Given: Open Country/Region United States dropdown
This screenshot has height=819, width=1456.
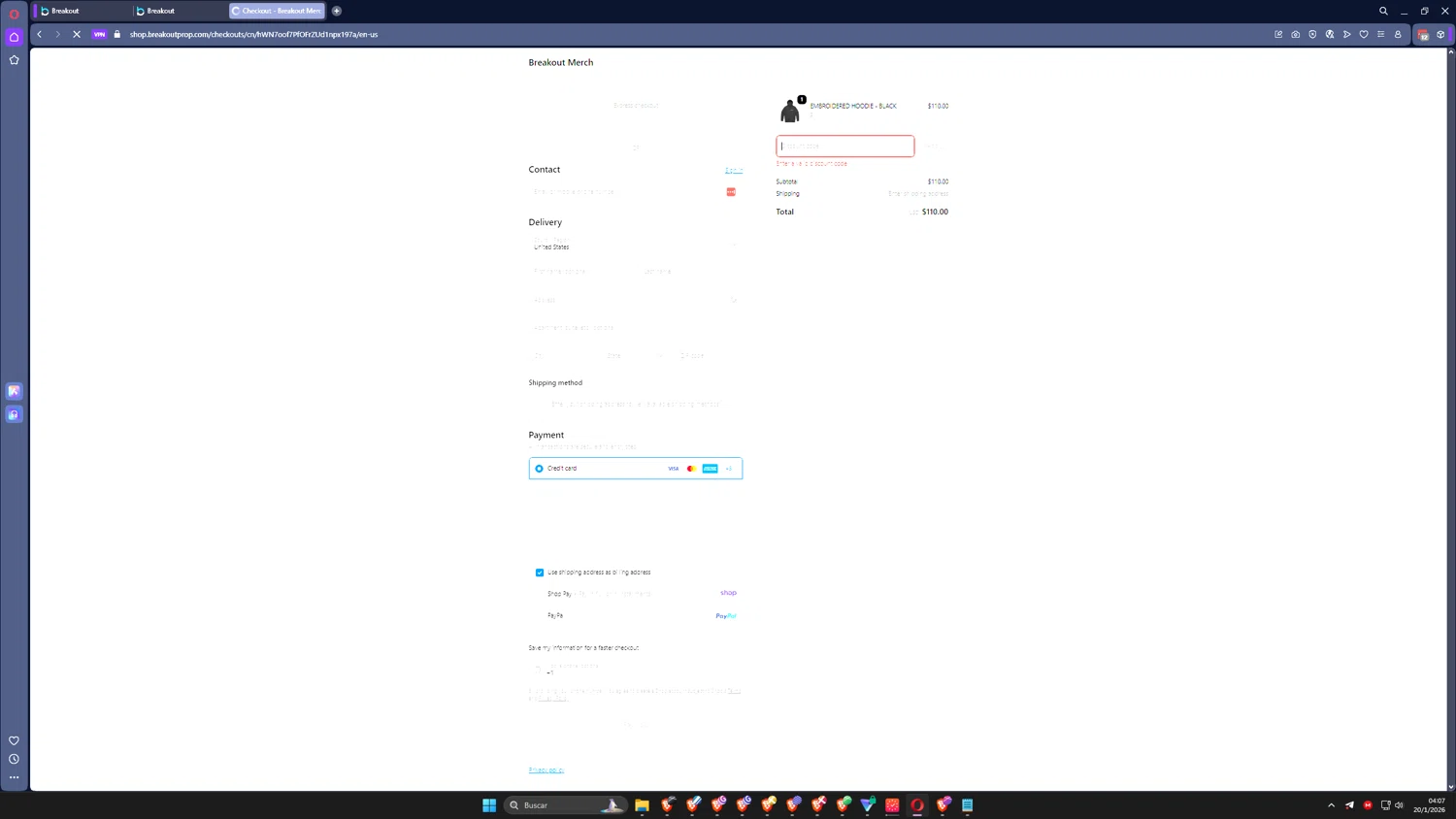Looking at the screenshot, I should point(636,244).
